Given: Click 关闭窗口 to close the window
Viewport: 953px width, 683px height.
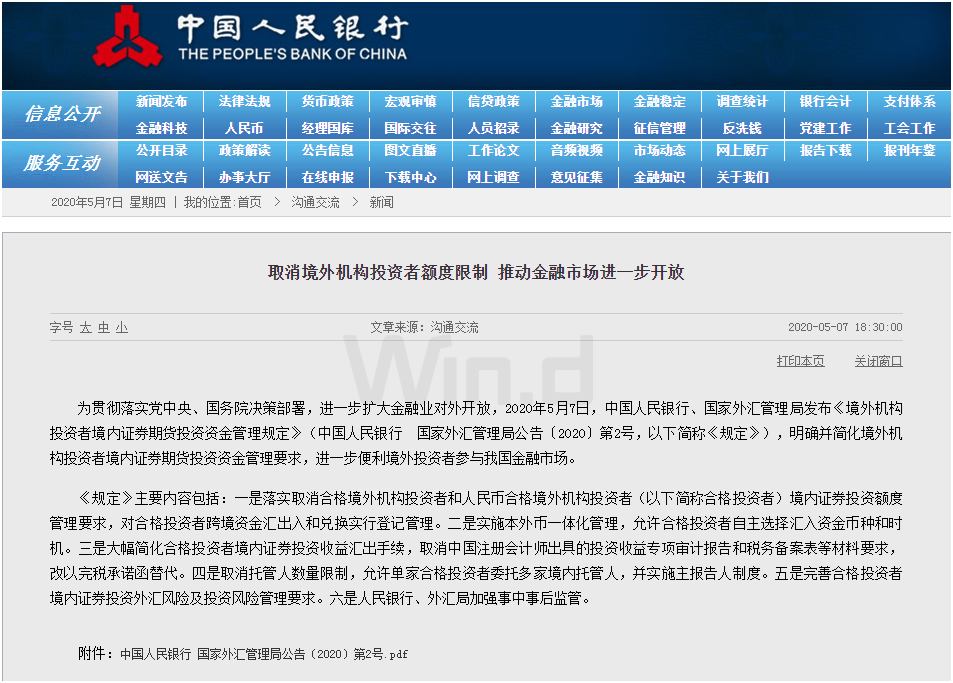Looking at the screenshot, I should coord(878,361).
